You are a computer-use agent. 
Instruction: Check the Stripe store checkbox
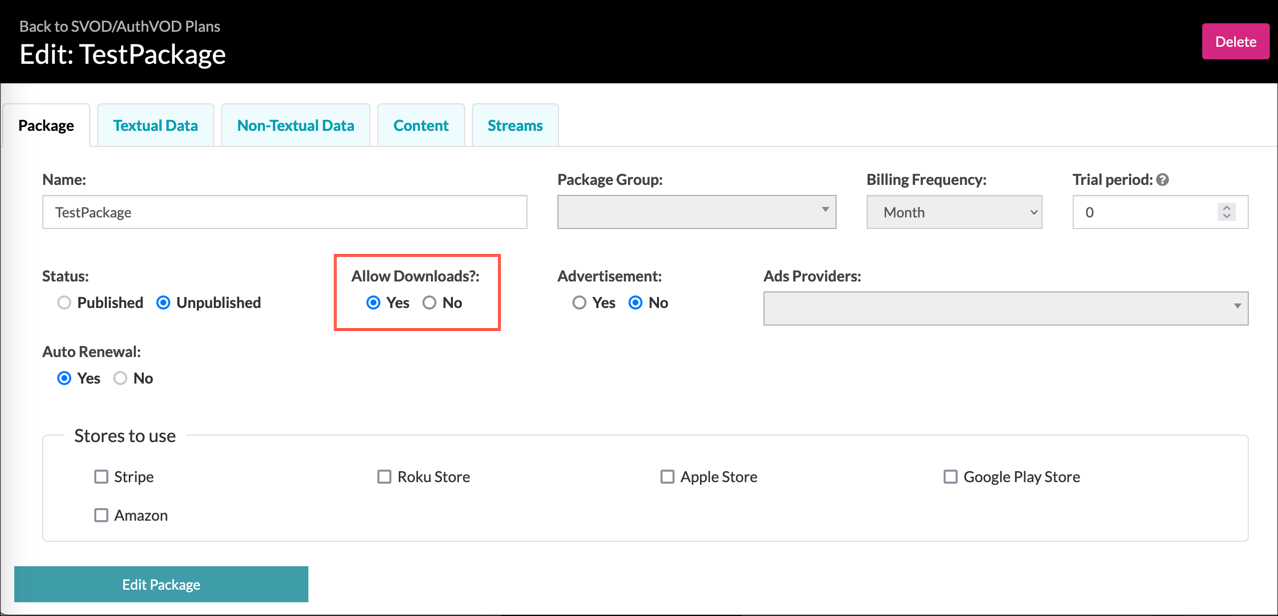click(x=101, y=477)
